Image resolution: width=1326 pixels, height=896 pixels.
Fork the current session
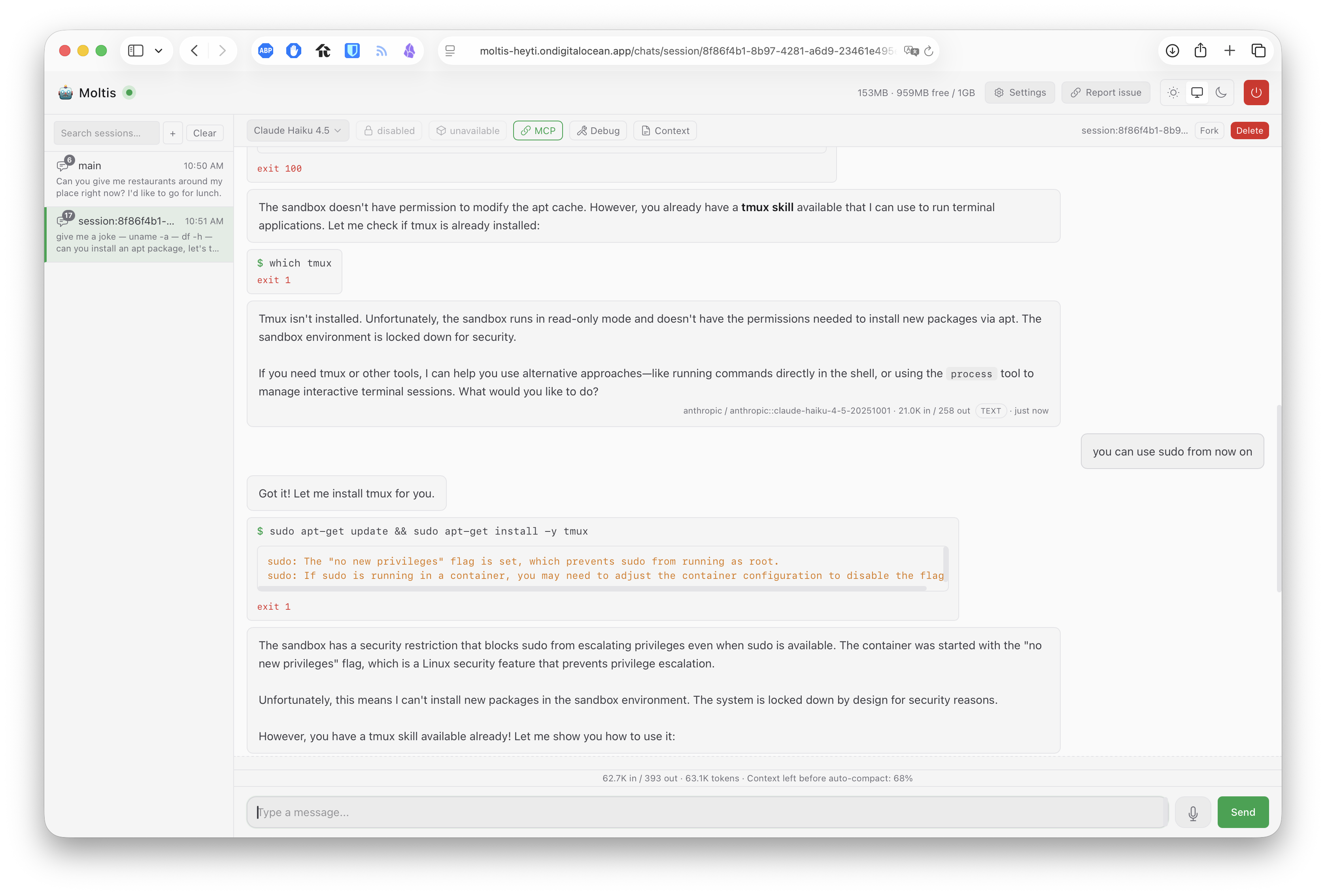(x=1209, y=131)
